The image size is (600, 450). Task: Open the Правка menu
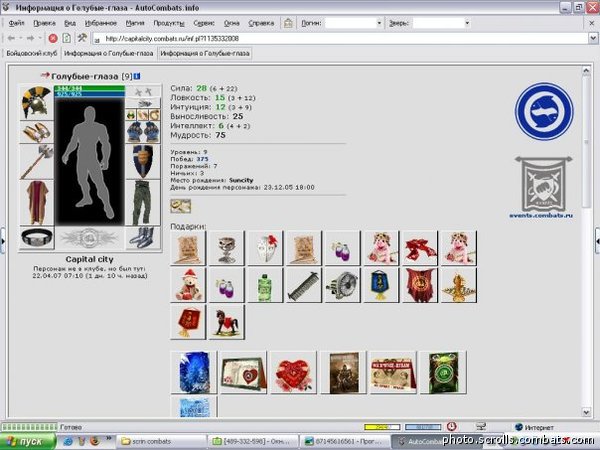pyautogui.click(x=44, y=23)
